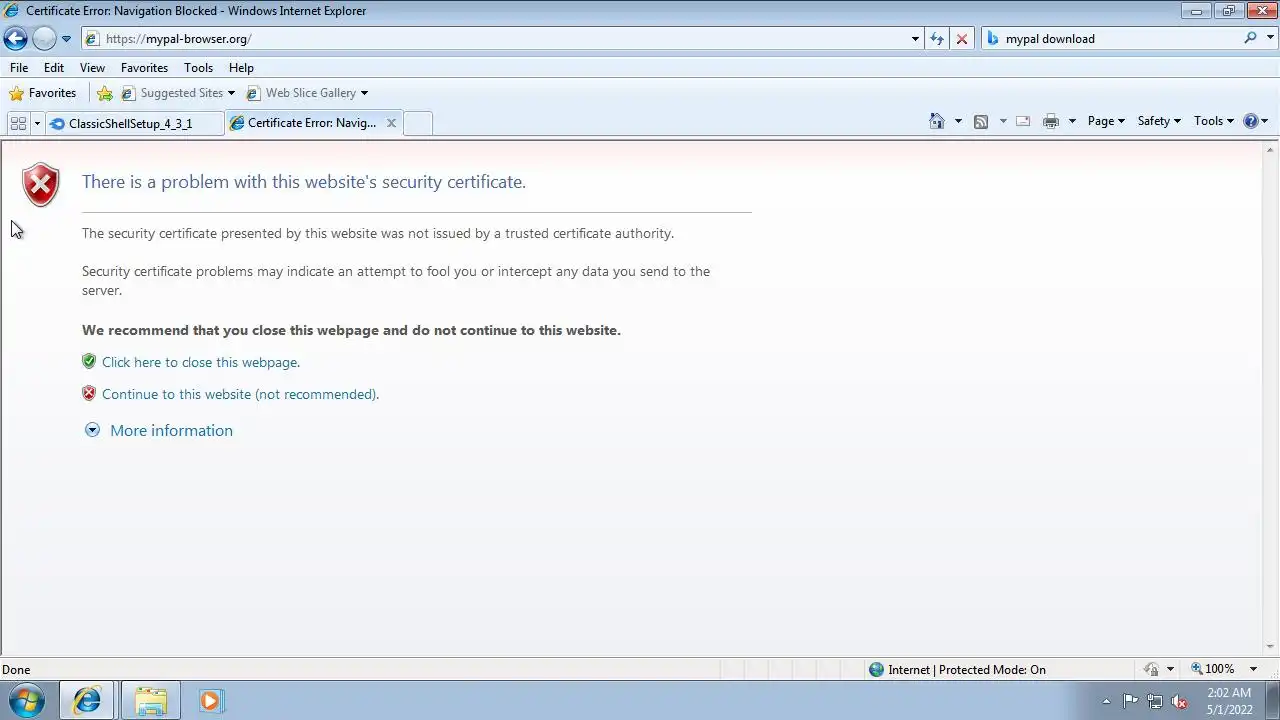Image resolution: width=1280 pixels, height=720 pixels.
Task: Open the Help menu
Action: point(241,67)
